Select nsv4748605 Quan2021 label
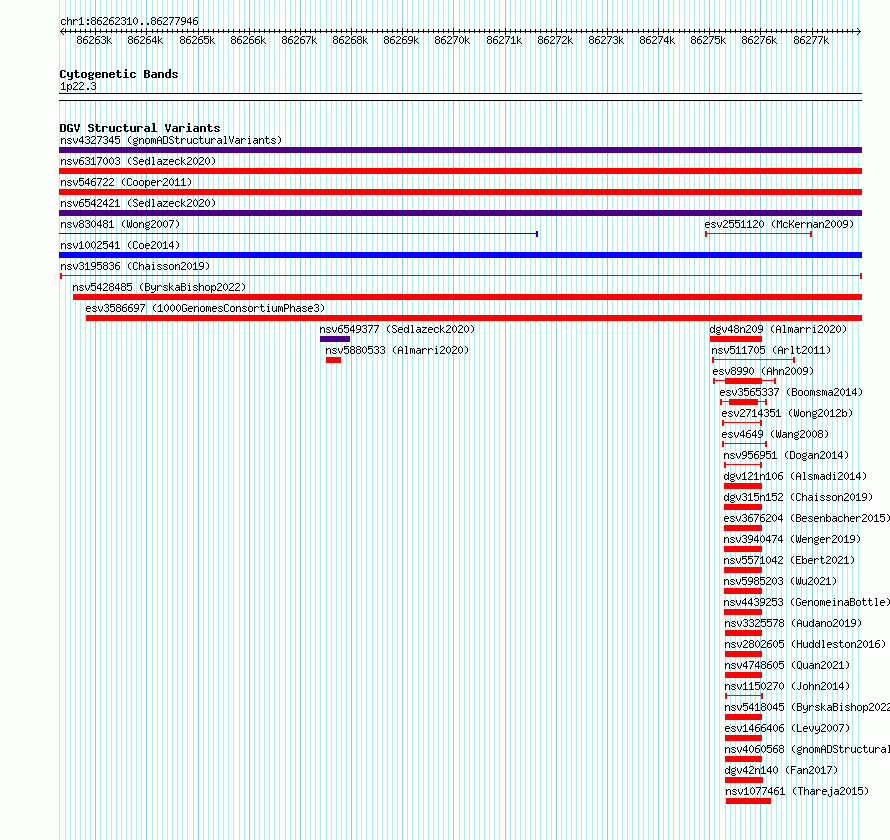 coord(787,665)
